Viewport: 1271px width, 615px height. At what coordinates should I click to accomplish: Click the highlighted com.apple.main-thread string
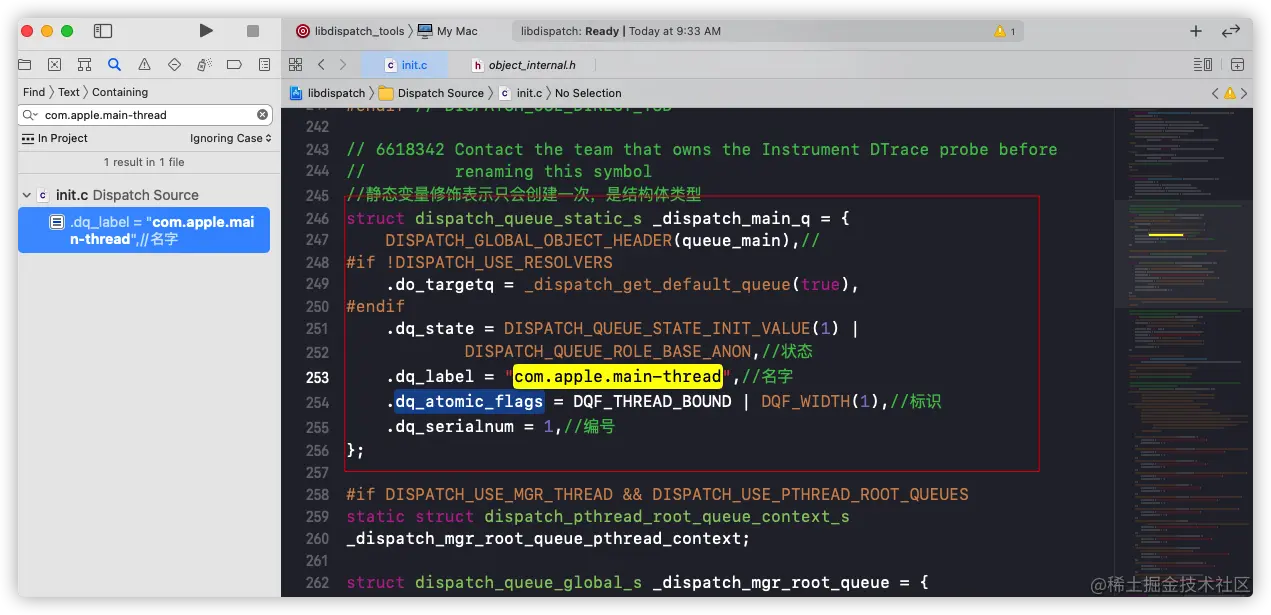617,377
